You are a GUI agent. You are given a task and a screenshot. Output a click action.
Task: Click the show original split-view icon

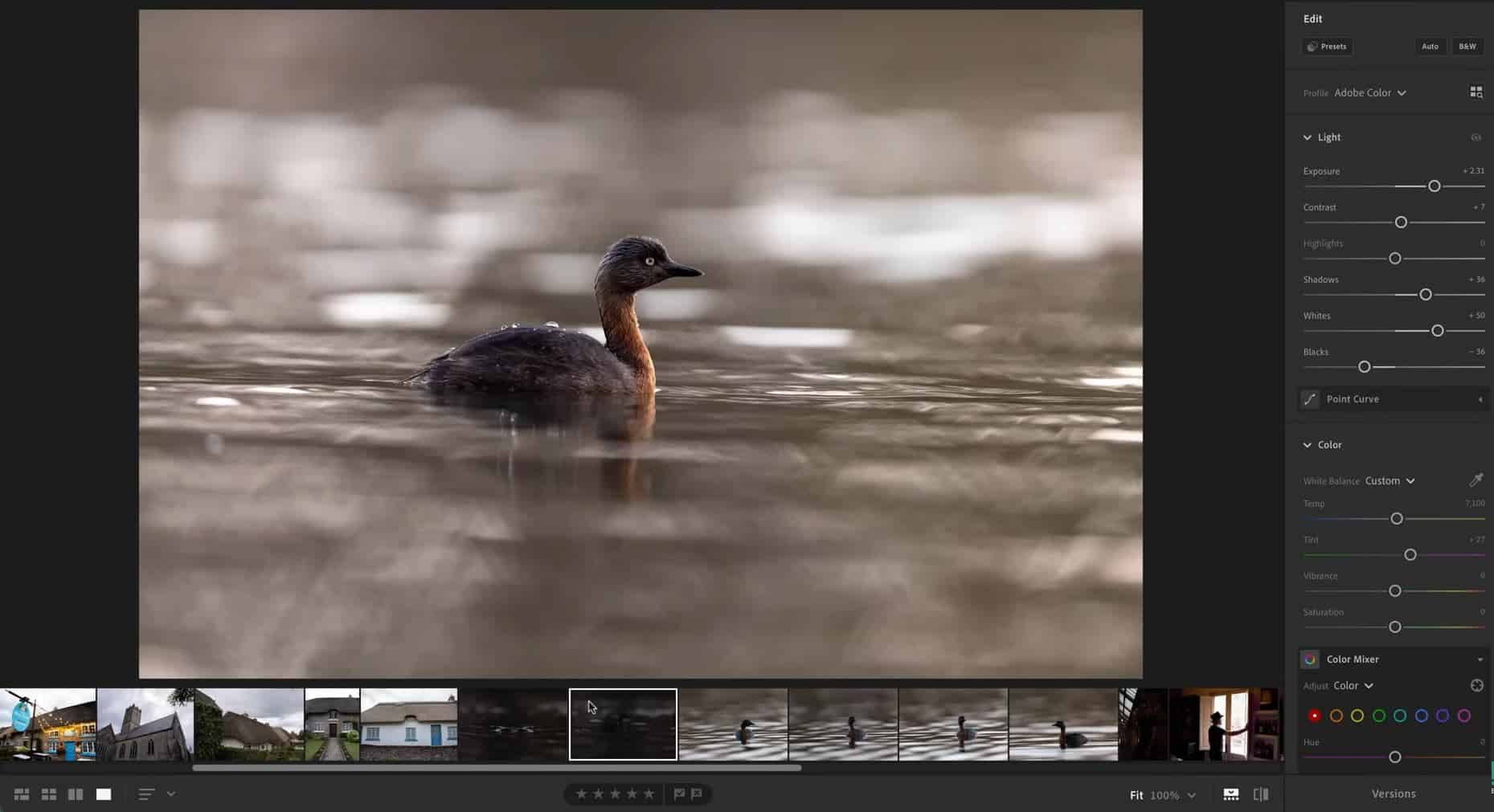[x=1261, y=794]
